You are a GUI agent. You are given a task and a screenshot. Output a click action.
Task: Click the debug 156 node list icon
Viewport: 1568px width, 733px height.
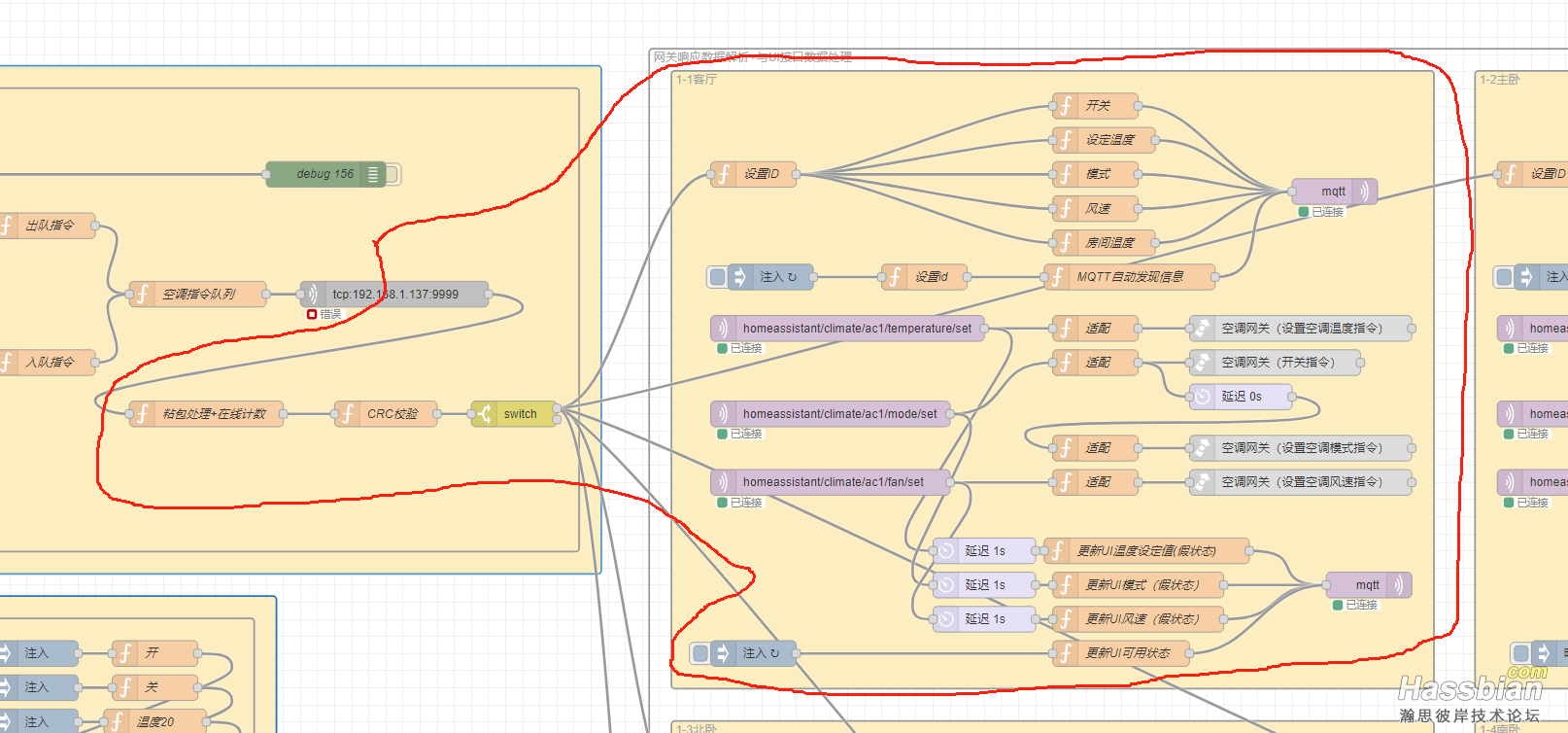pos(373,174)
